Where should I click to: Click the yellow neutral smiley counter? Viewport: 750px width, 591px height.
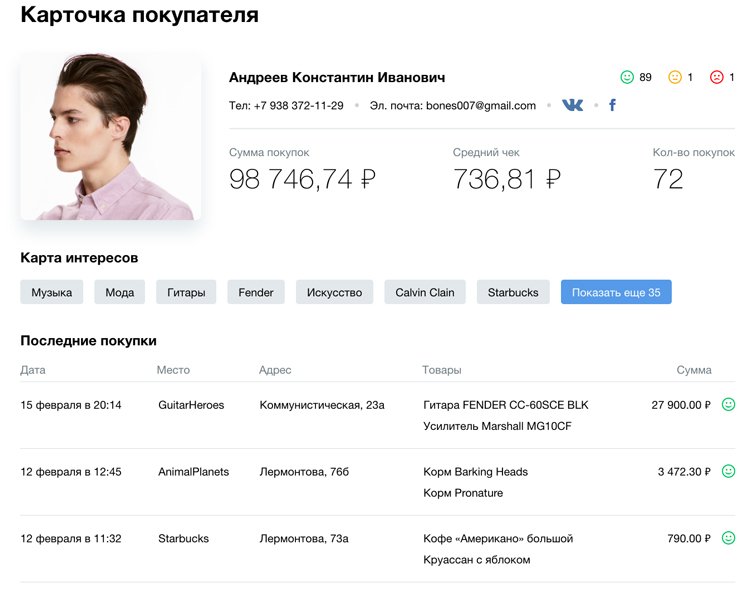pos(675,77)
